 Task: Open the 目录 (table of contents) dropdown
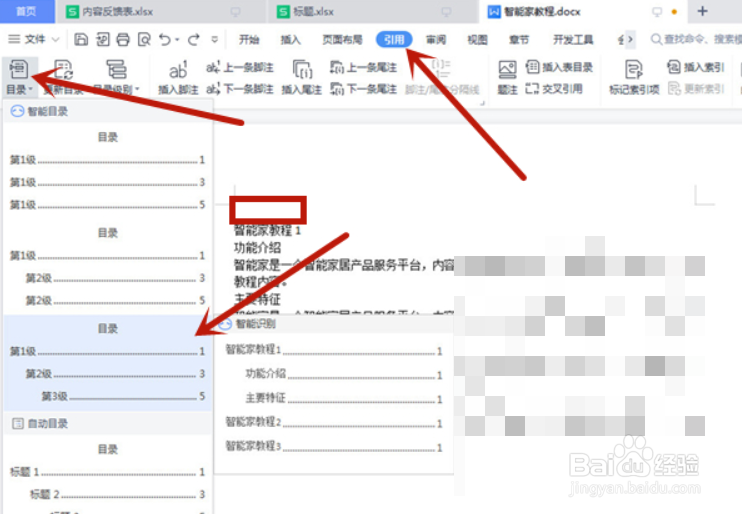(19, 77)
